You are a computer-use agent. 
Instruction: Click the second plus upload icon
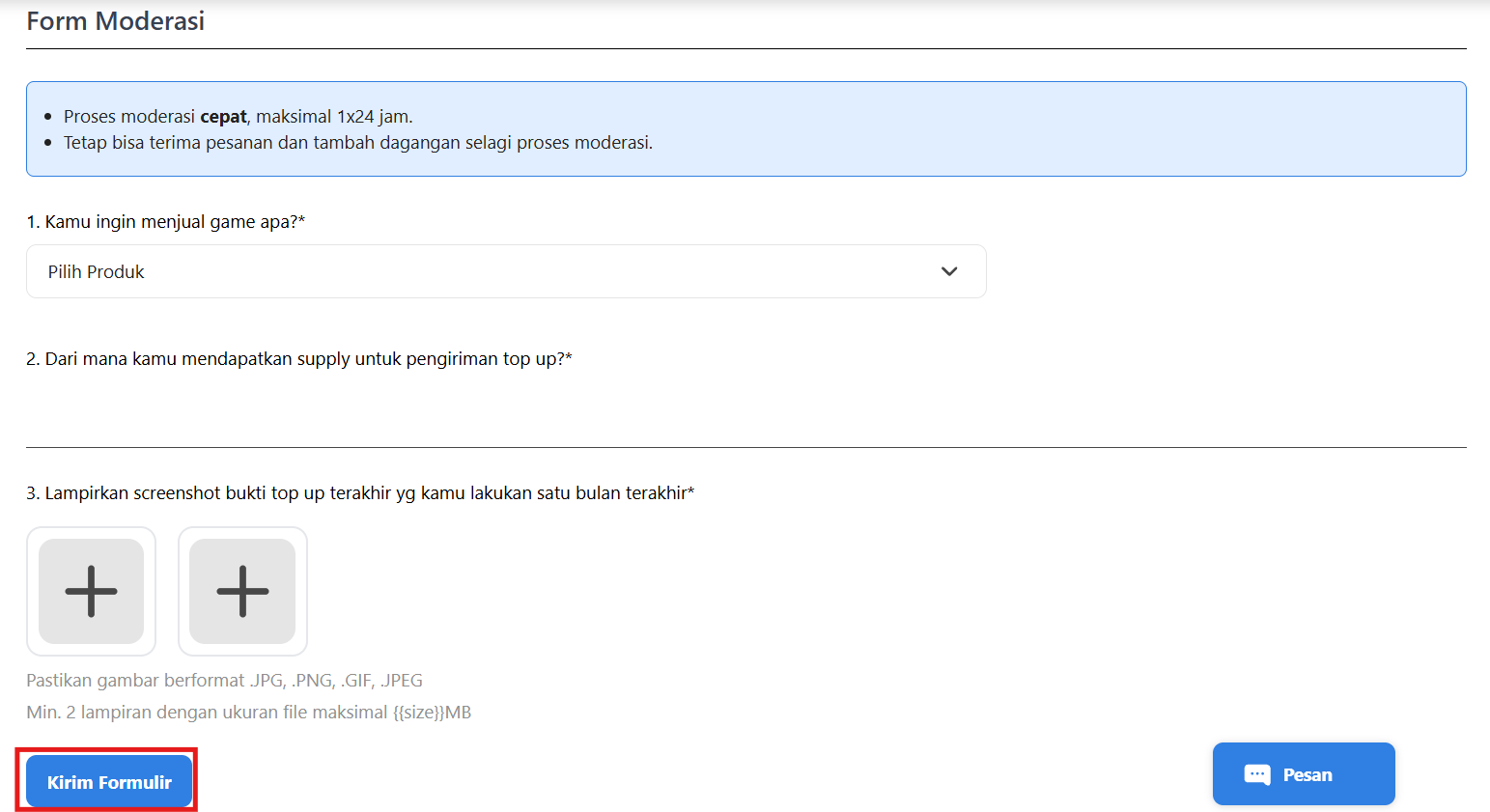tap(242, 591)
